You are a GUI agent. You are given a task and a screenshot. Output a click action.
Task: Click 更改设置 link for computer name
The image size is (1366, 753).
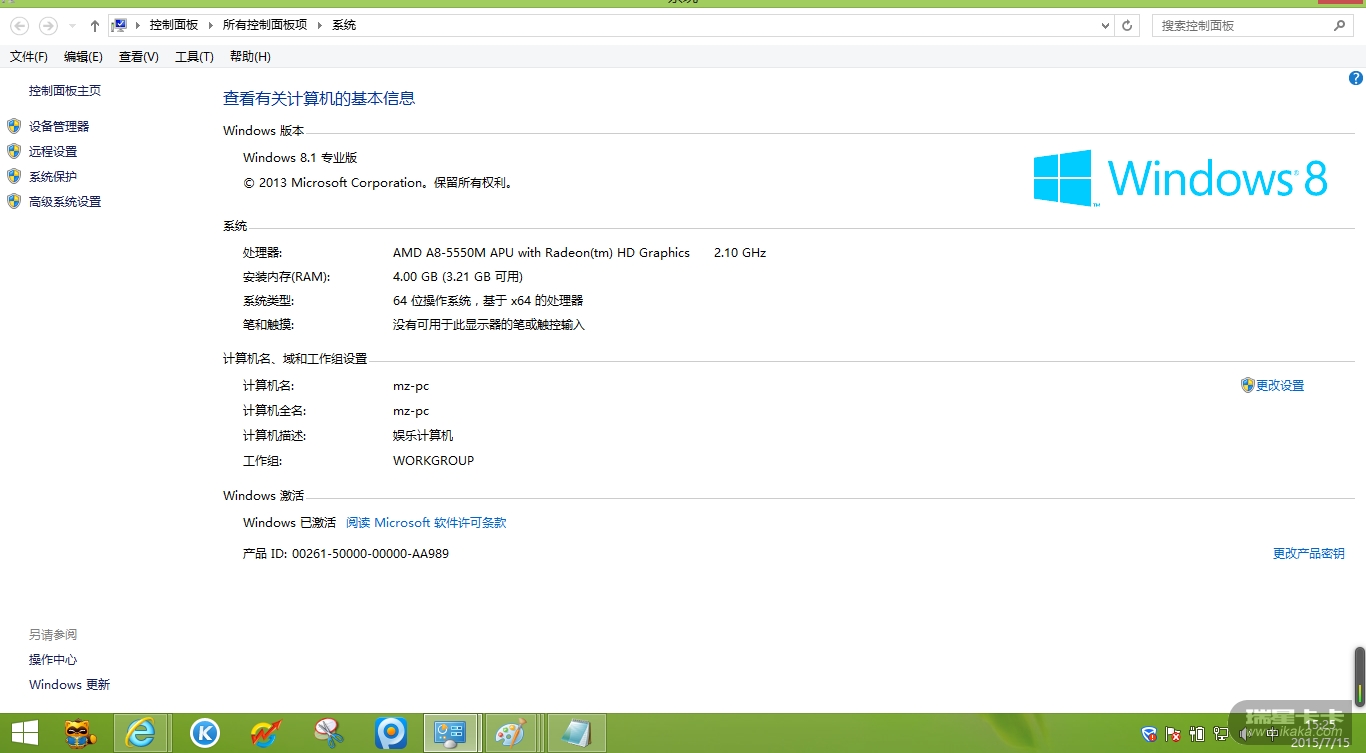click(1280, 386)
